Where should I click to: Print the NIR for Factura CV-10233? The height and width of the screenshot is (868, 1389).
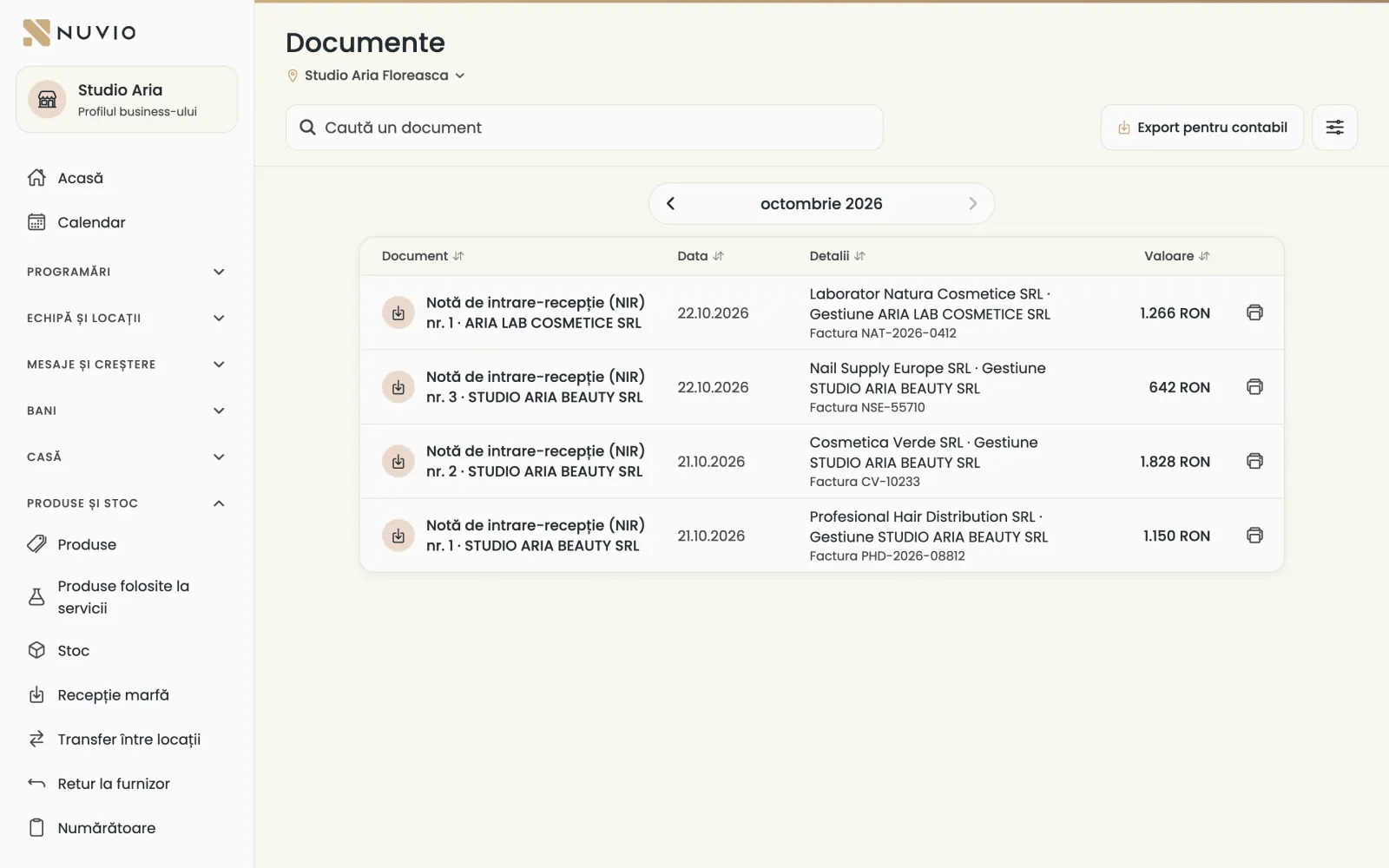click(1254, 461)
